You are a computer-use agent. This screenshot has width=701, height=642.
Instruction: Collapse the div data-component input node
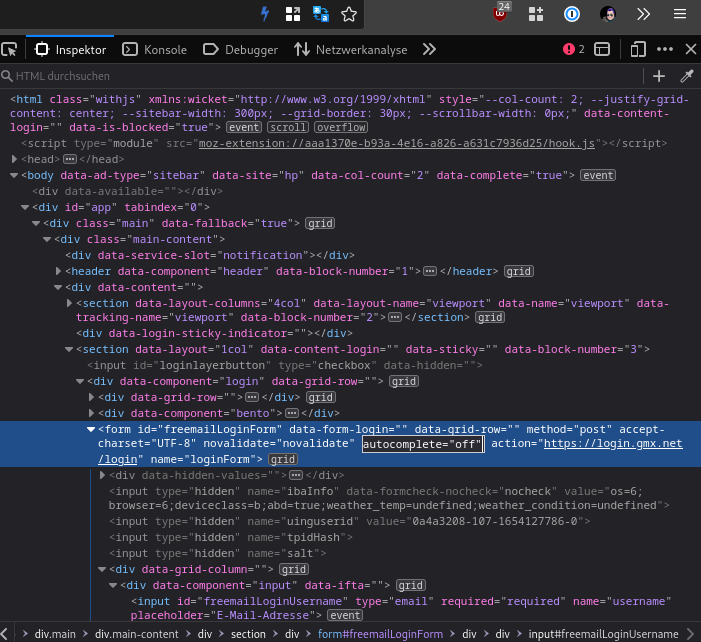coord(113,585)
